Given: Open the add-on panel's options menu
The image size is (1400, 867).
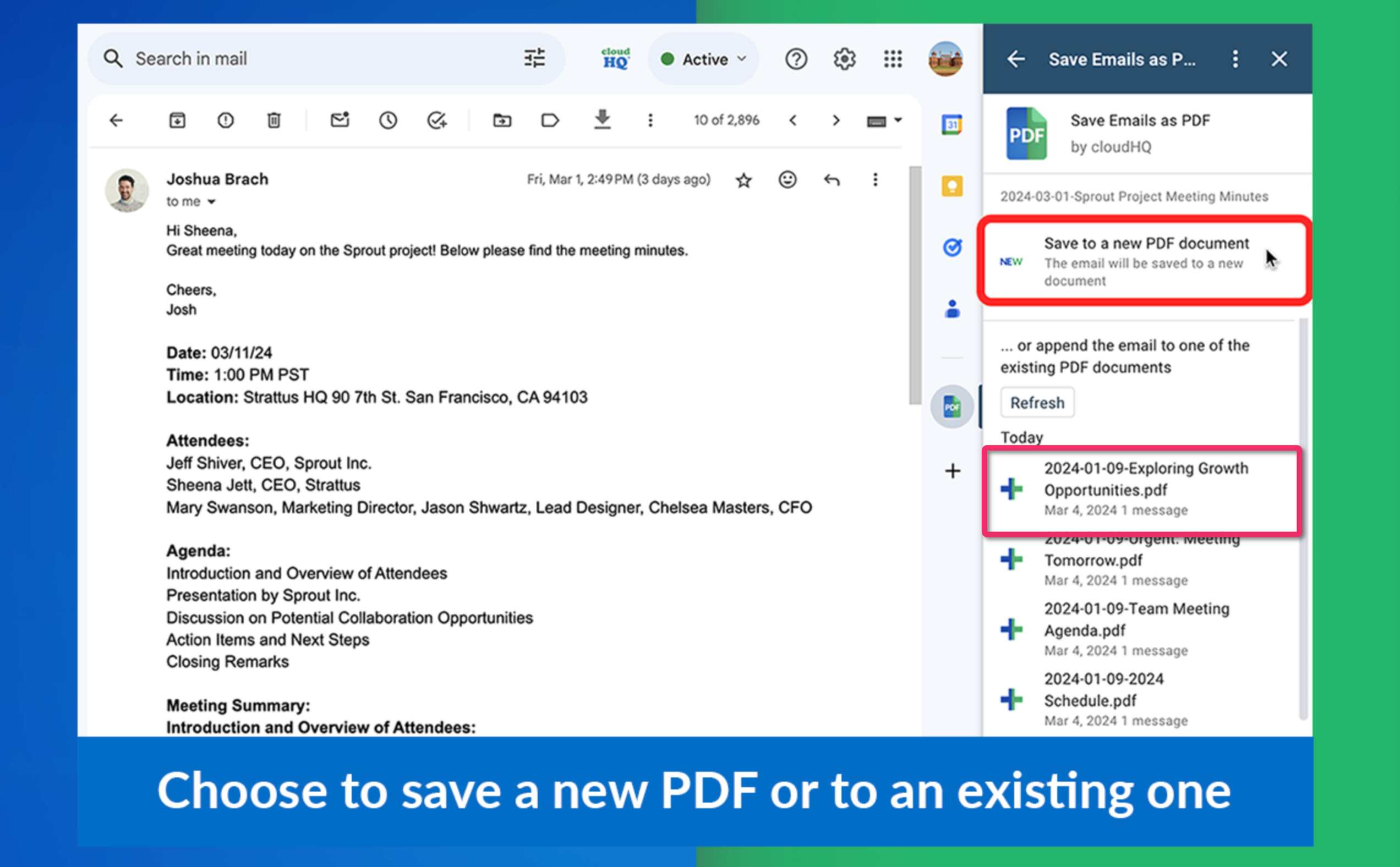Looking at the screenshot, I should 1235,59.
